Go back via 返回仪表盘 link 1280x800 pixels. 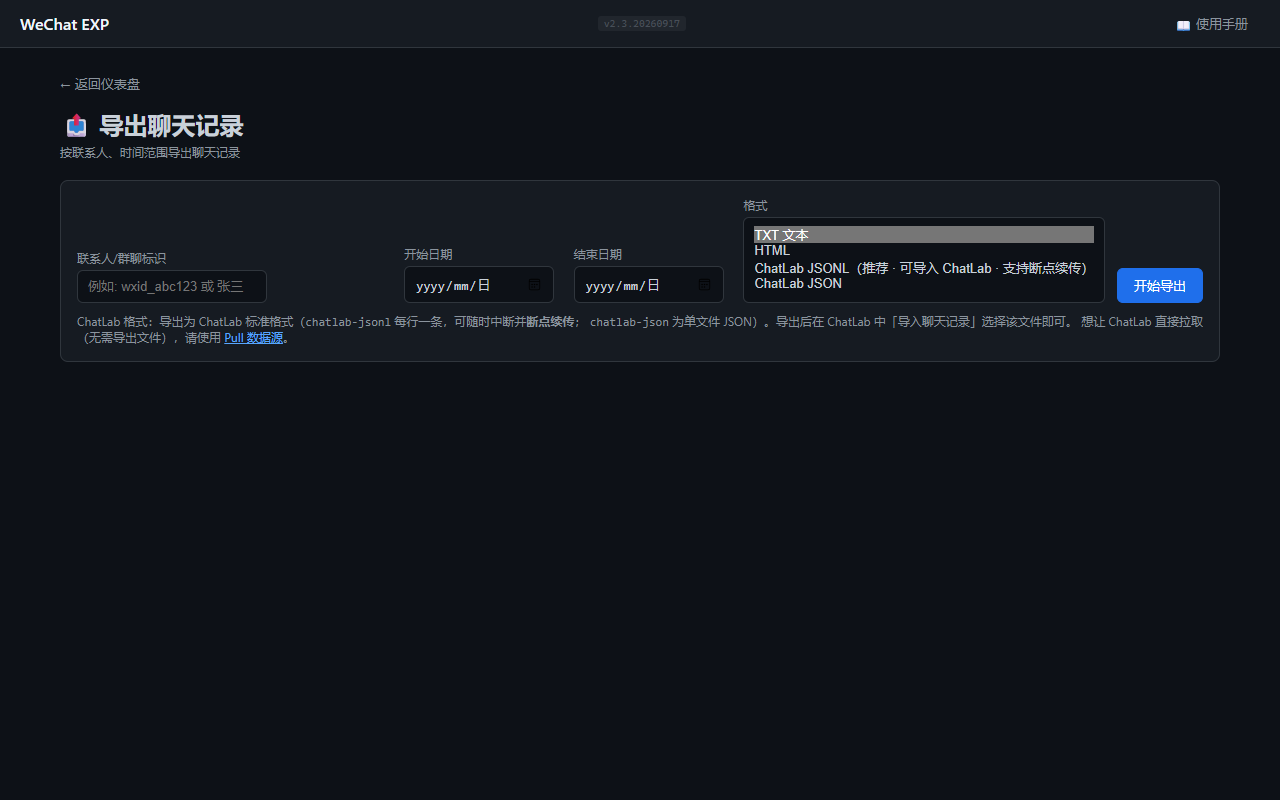pyautogui.click(x=100, y=85)
